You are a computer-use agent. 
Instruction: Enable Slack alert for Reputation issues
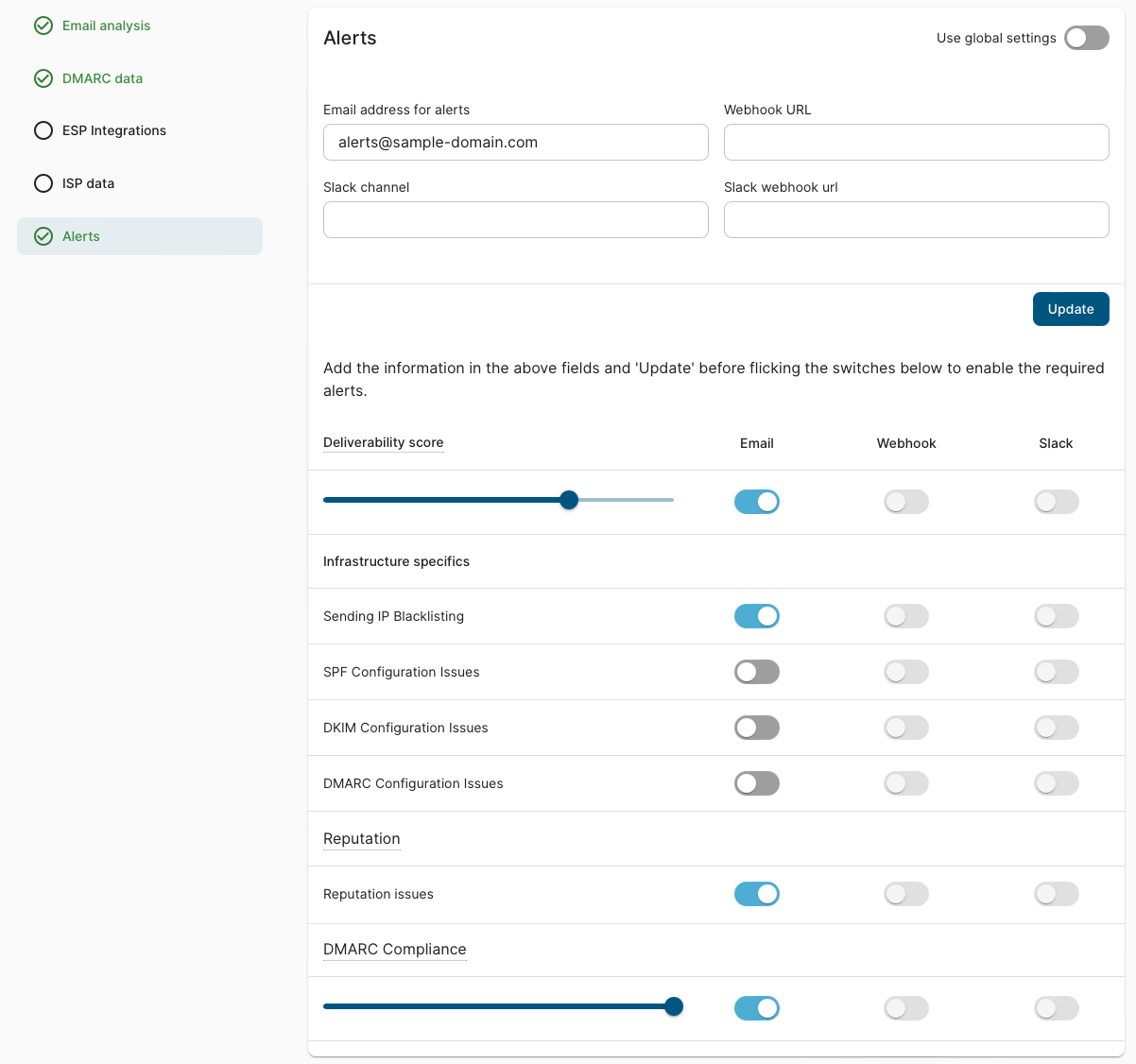click(1057, 894)
